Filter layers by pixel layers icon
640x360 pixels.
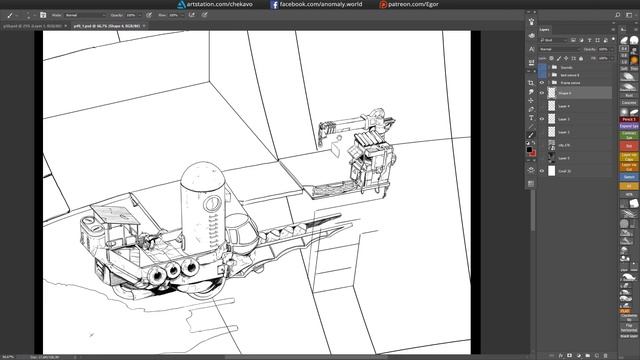[573, 40]
